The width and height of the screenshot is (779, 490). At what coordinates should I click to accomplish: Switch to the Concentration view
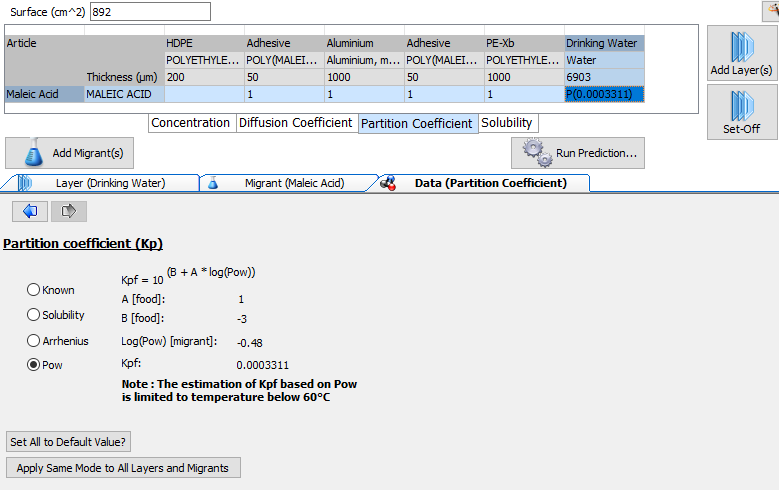pos(190,123)
